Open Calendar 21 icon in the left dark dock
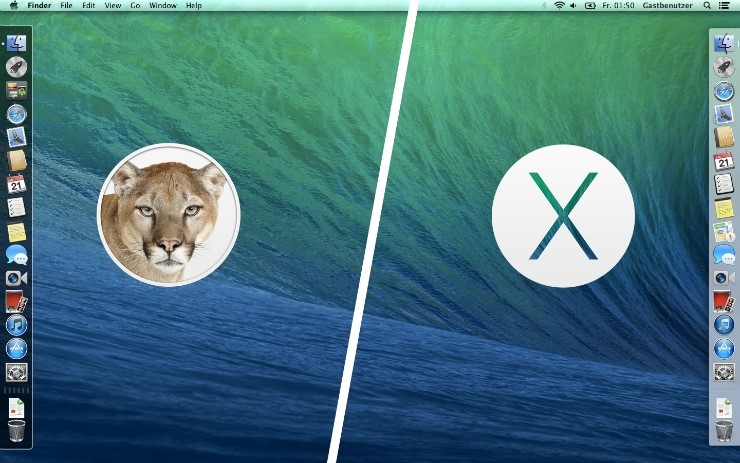 [x=17, y=184]
